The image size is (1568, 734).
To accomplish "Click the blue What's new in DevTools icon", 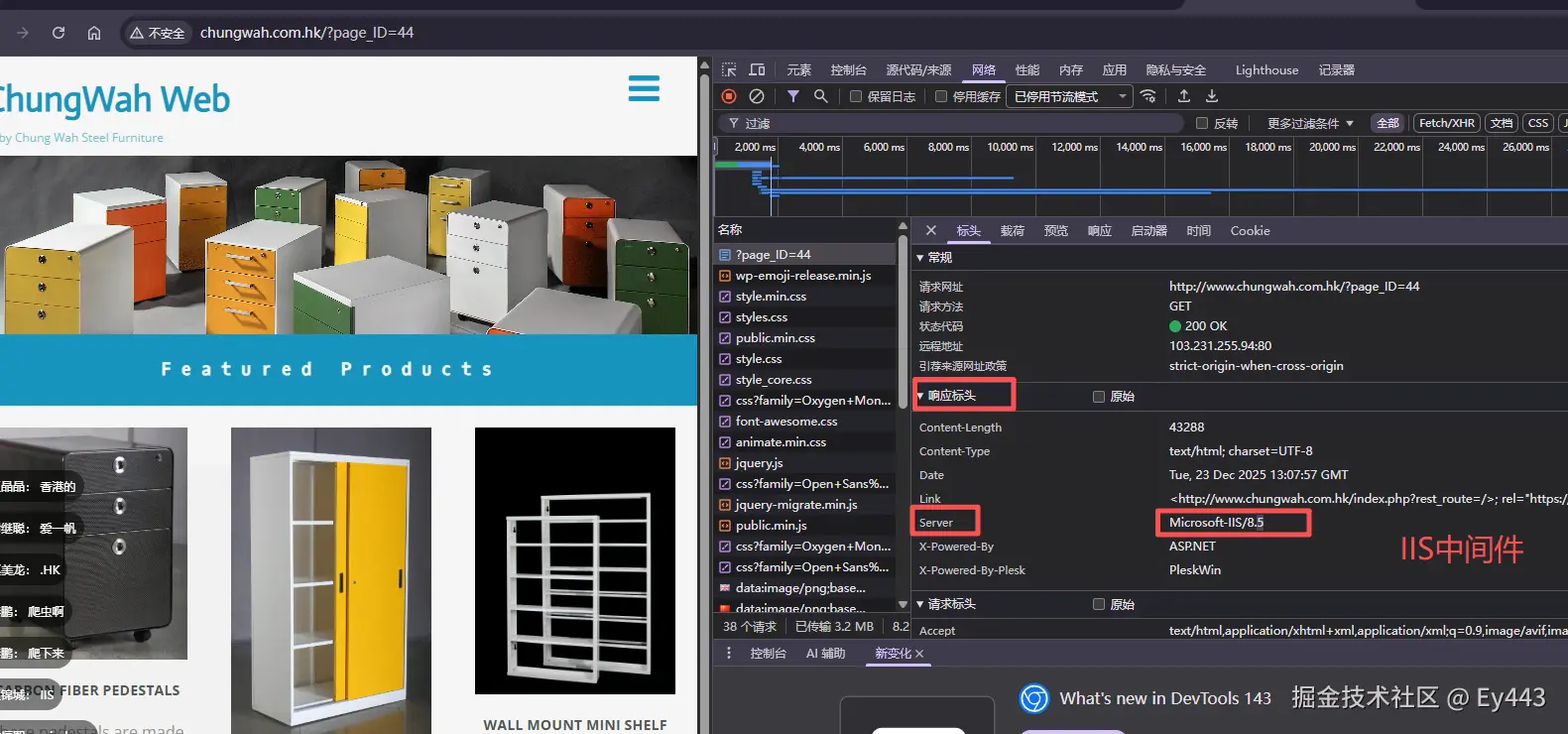I will pyautogui.click(x=1034, y=698).
